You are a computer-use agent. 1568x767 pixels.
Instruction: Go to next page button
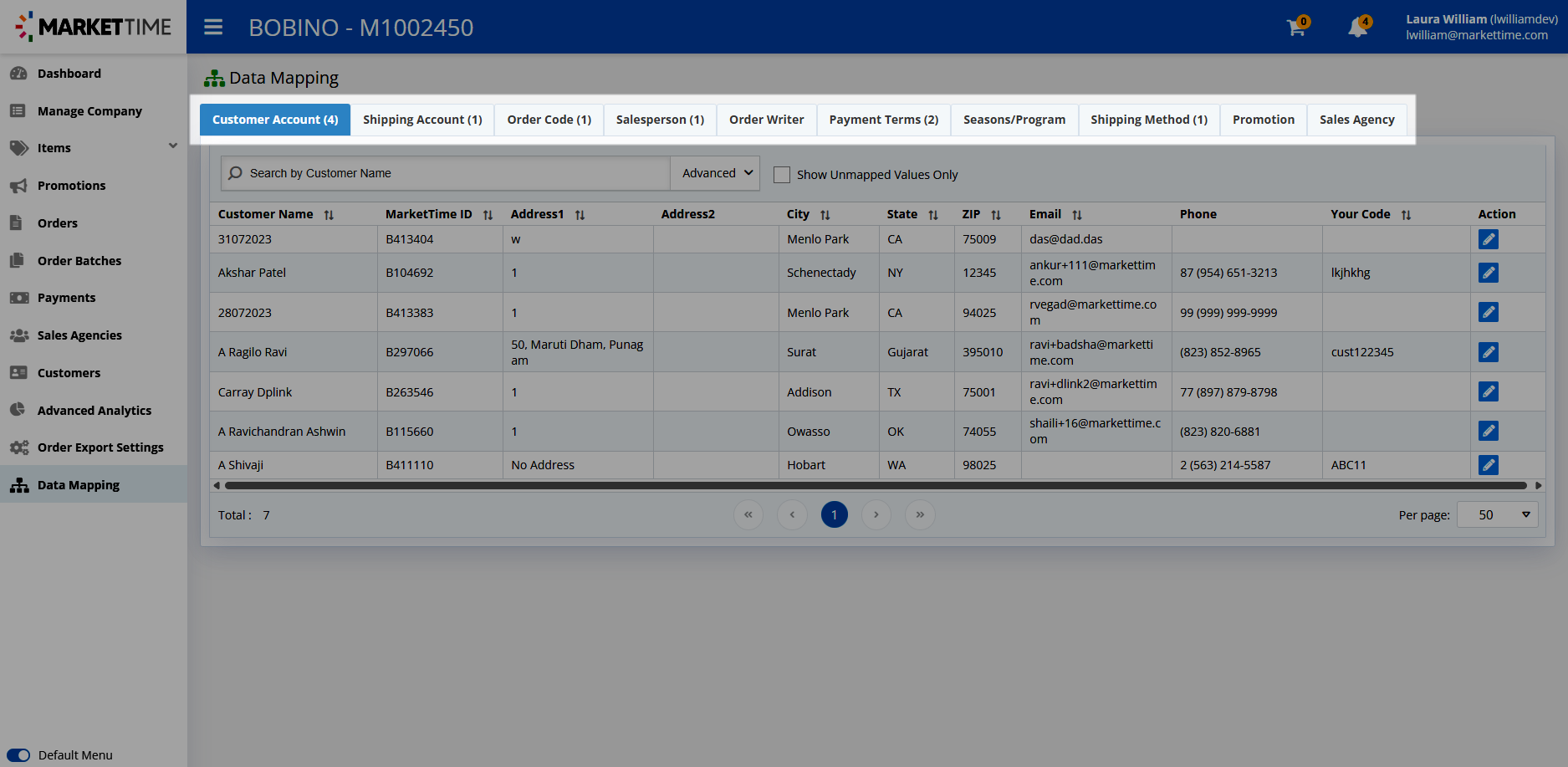coord(876,514)
